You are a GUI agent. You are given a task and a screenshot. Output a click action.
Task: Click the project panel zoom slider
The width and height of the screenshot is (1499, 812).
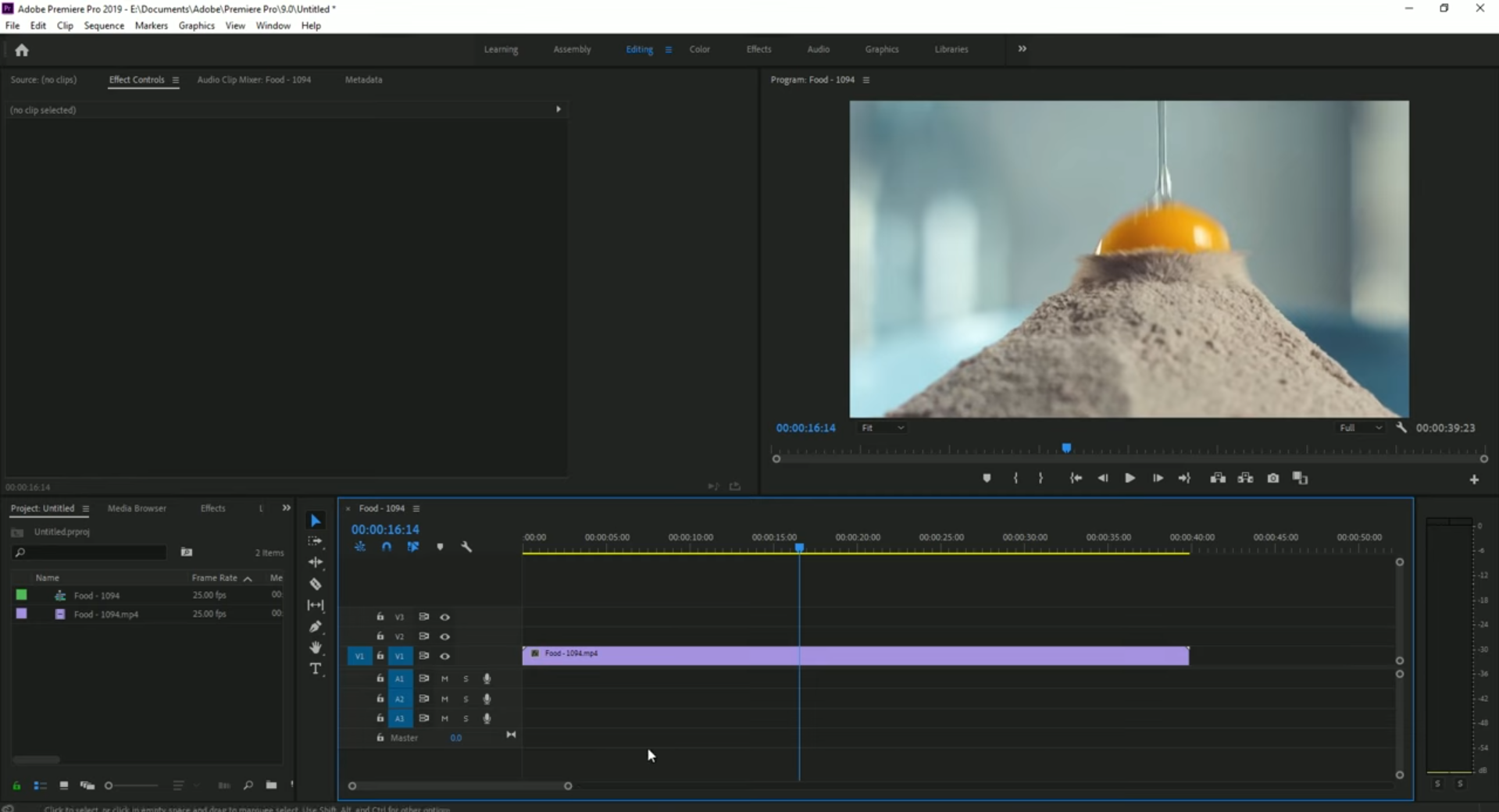(x=131, y=785)
